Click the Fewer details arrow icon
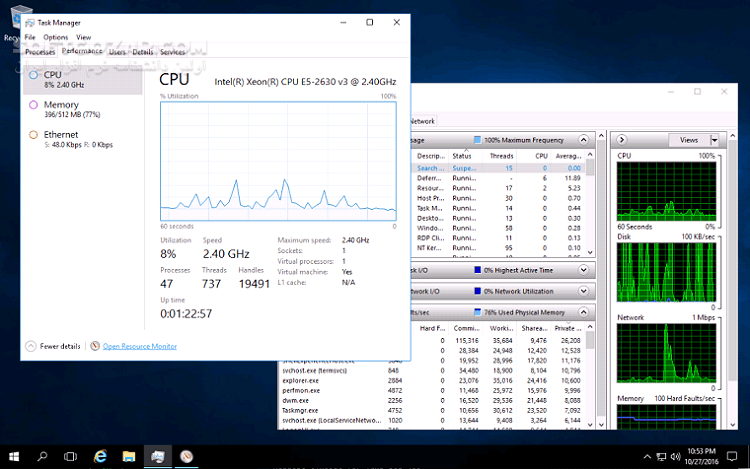750x469 pixels. tap(31, 346)
